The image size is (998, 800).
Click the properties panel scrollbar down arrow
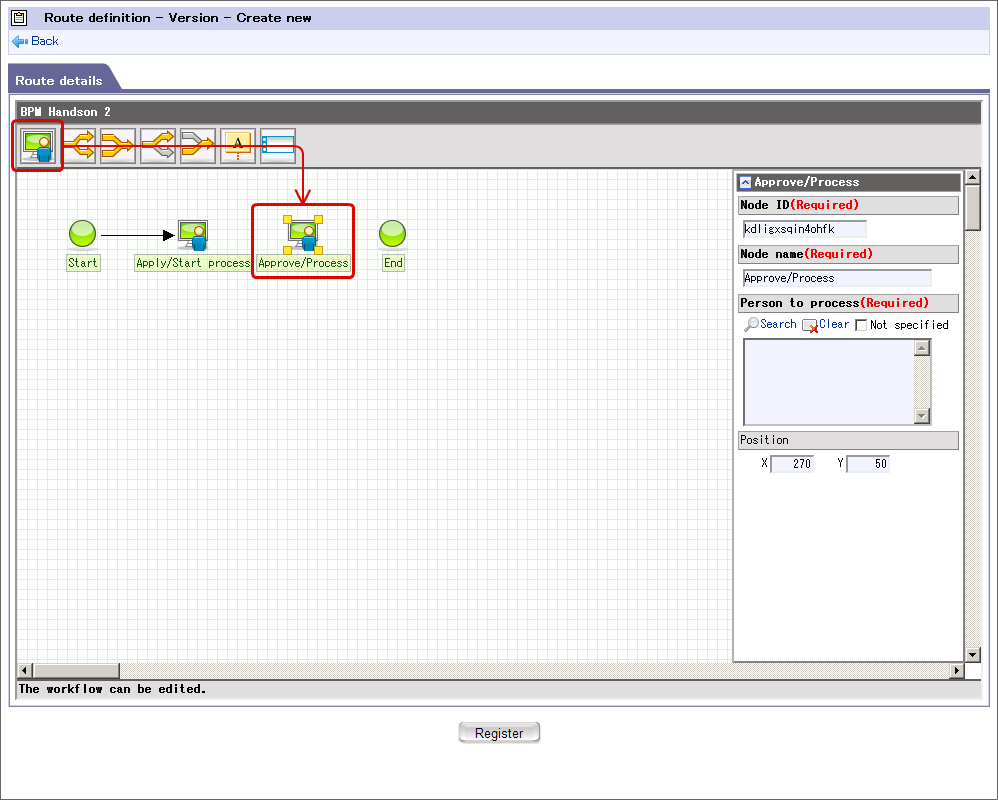pyautogui.click(x=973, y=654)
